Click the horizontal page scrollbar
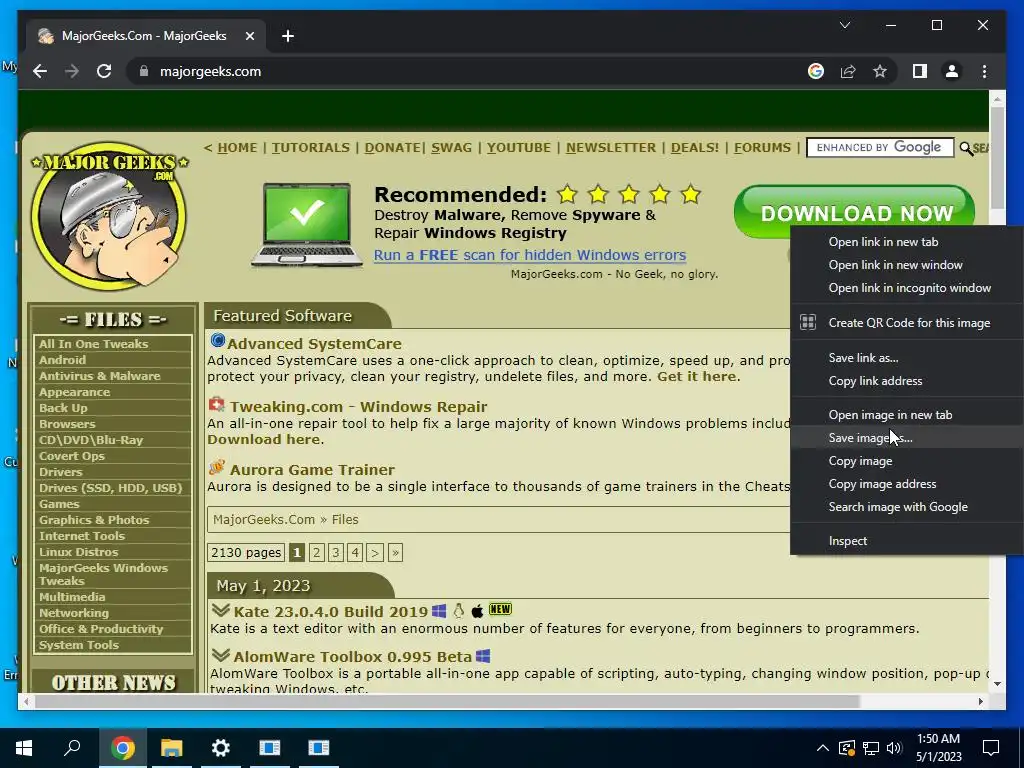Viewport: 1024px width, 768px height. (447, 701)
